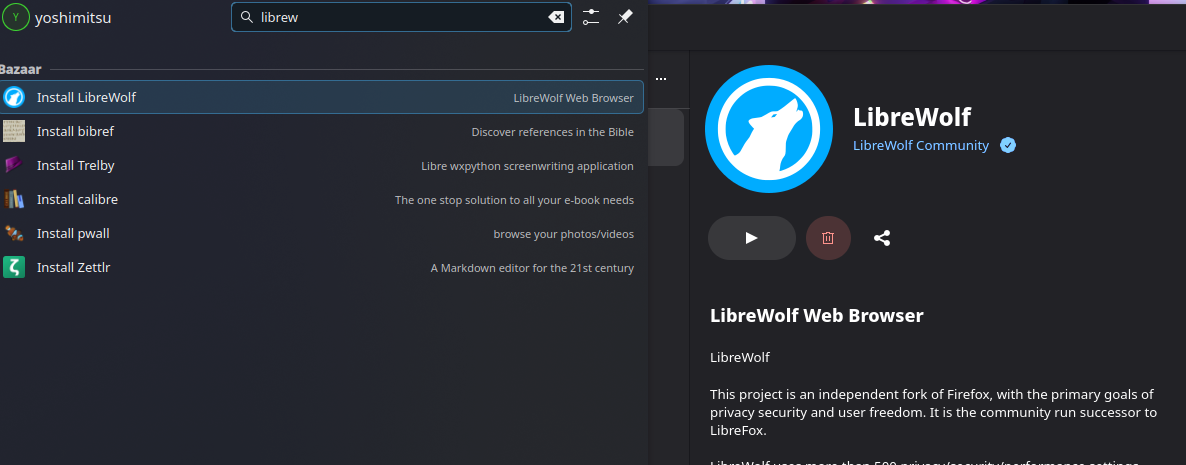Click the yoshimitsu username label

click(x=73, y=17)
